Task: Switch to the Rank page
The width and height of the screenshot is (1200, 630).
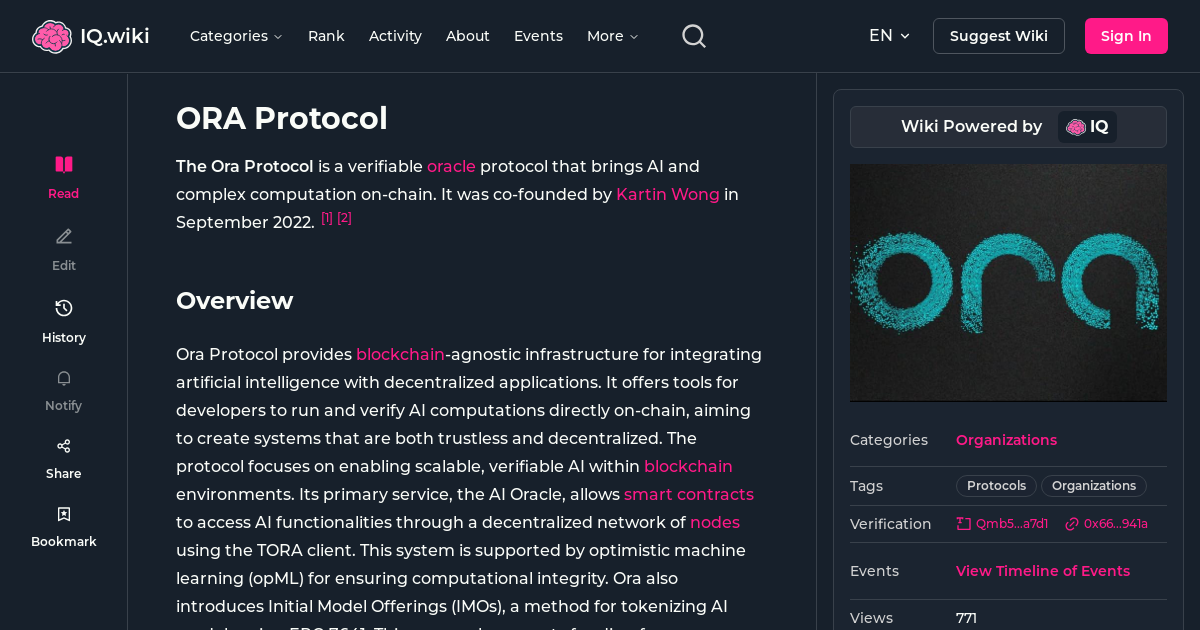Action: click(326, 36)
